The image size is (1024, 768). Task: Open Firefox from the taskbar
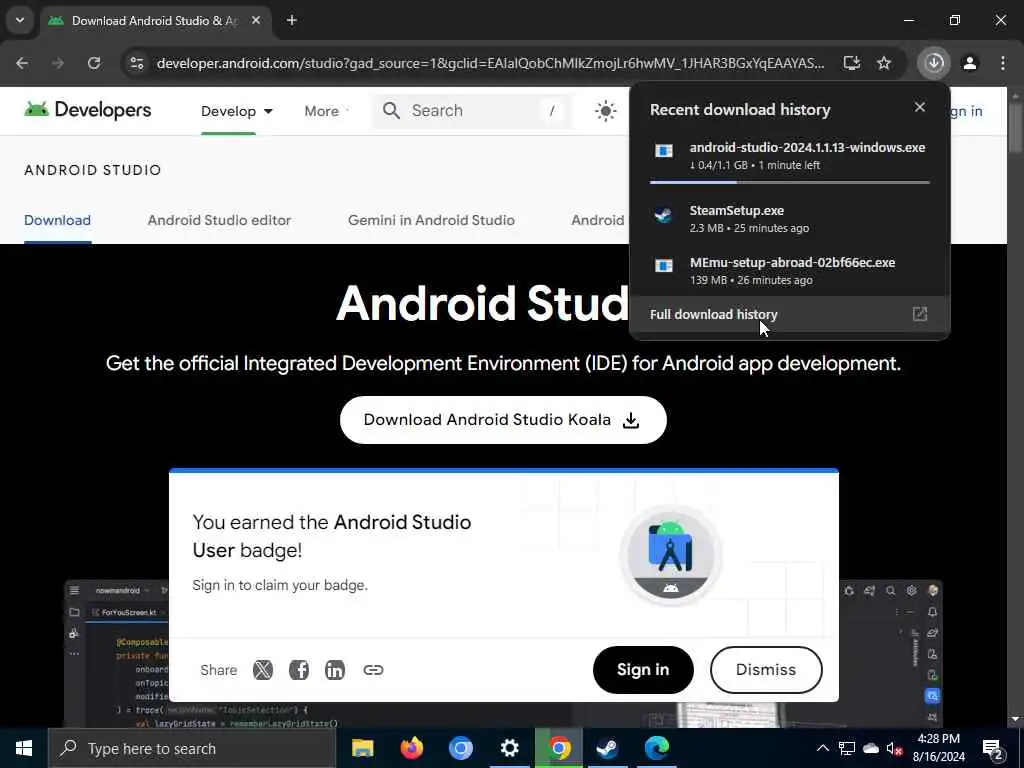411,748
